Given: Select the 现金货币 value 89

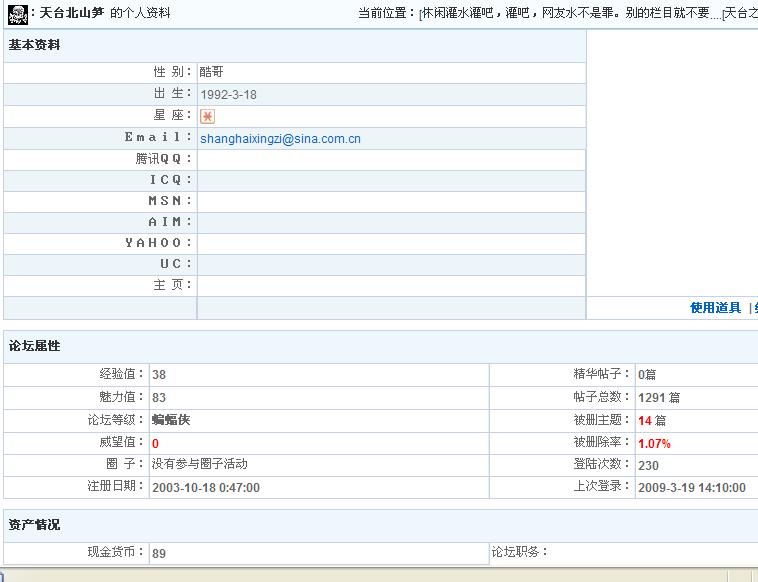Looking at the screenshot, I should [x=159, y=553].
